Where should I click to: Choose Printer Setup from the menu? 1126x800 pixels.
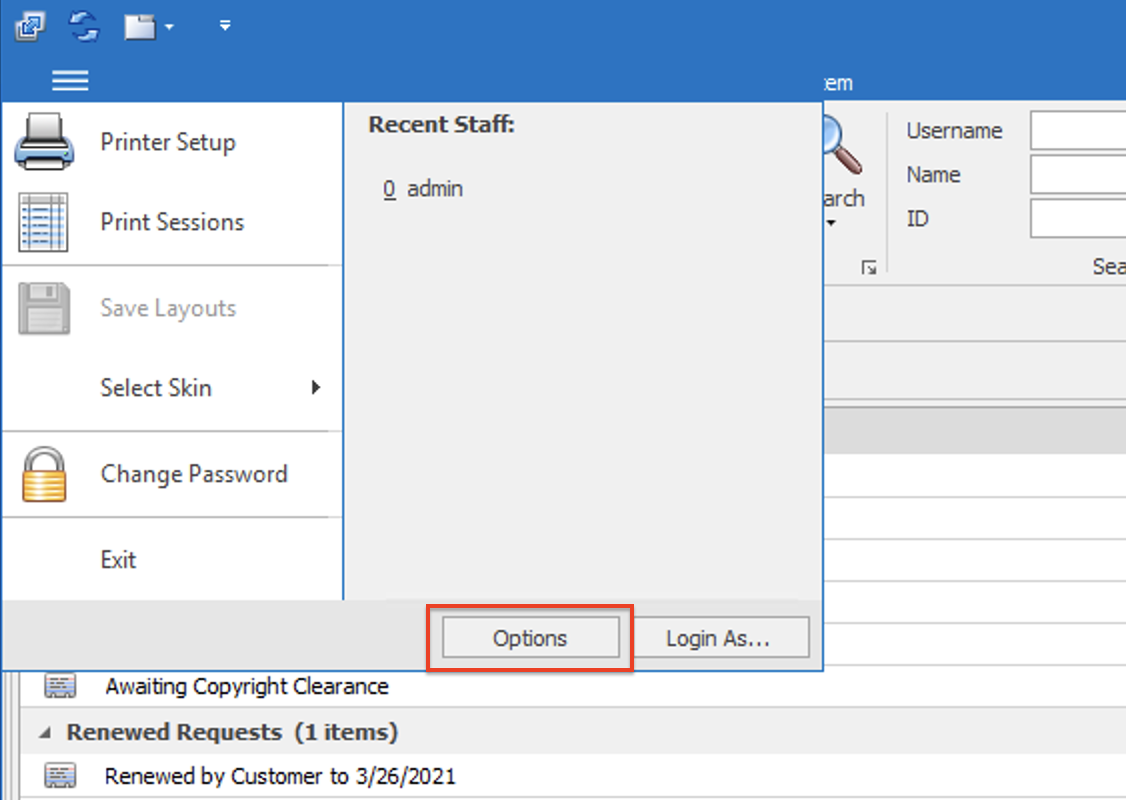[x=167, y=142]
